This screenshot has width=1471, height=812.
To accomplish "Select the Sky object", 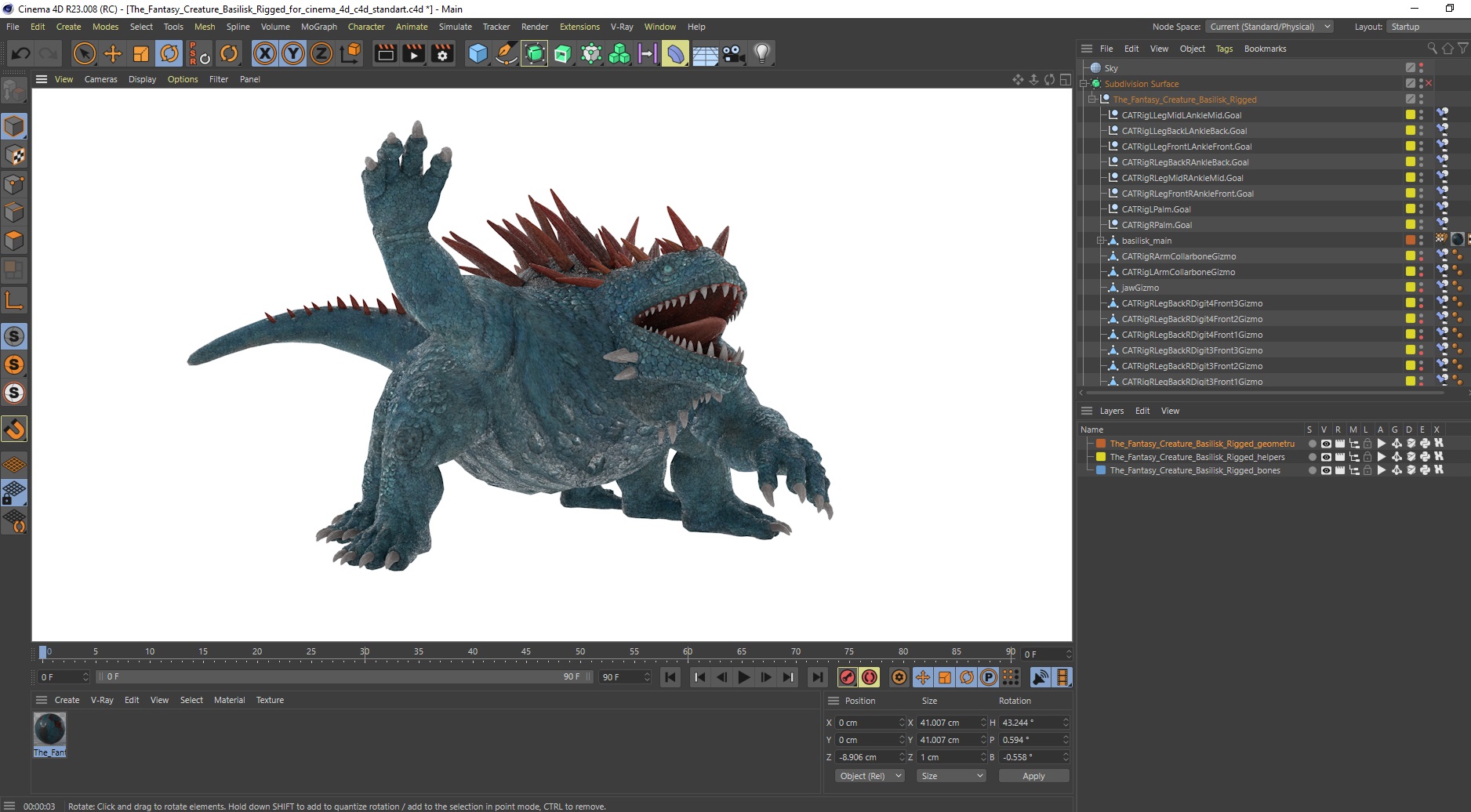I will pyautogui.click(x=1111, y=68).
